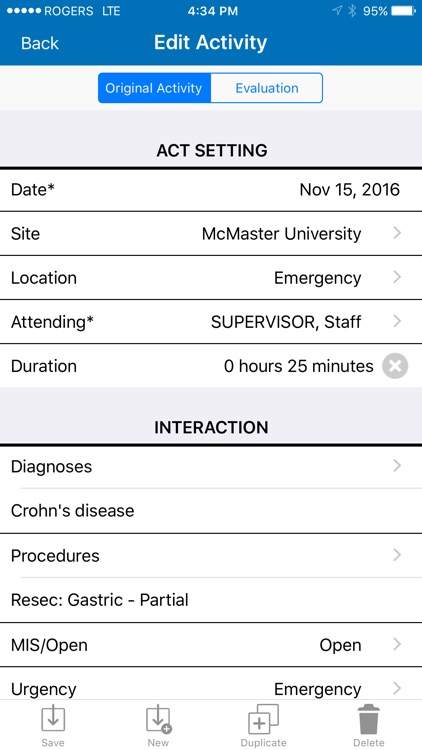Change the MIS/Open value chevron
Viewport: 422px width, 750px height.
click(x=397, y=645)
